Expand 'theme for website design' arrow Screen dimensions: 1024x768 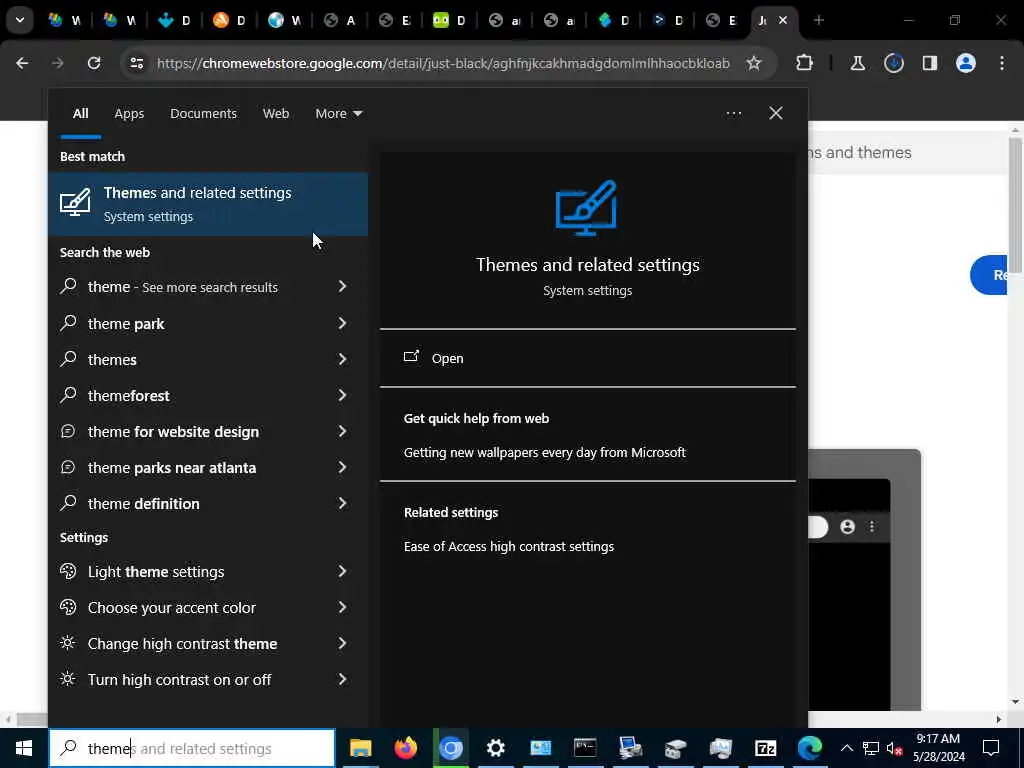coord(342,430)
